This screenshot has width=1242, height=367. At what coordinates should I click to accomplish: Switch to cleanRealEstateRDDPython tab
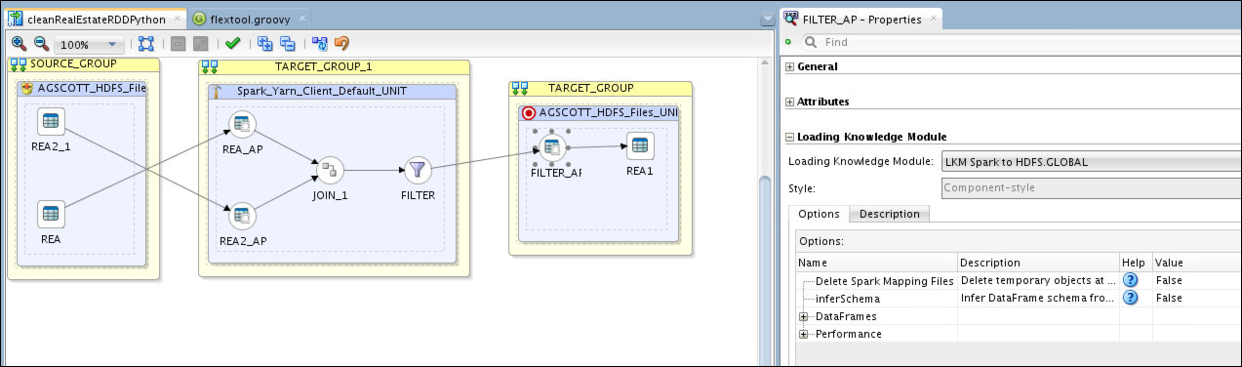click(x=96, y=19)
